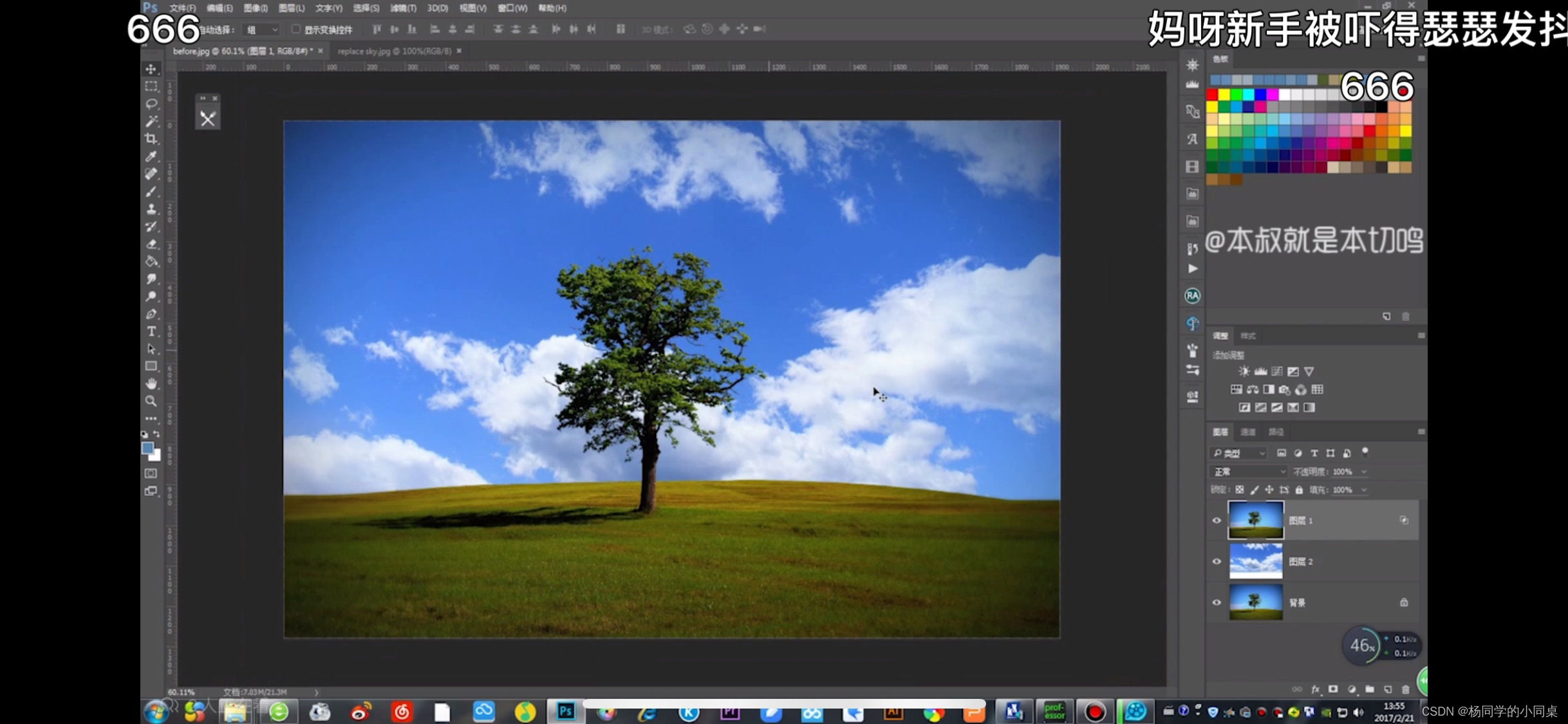Select the Hand tool

(x=151, y=384)
